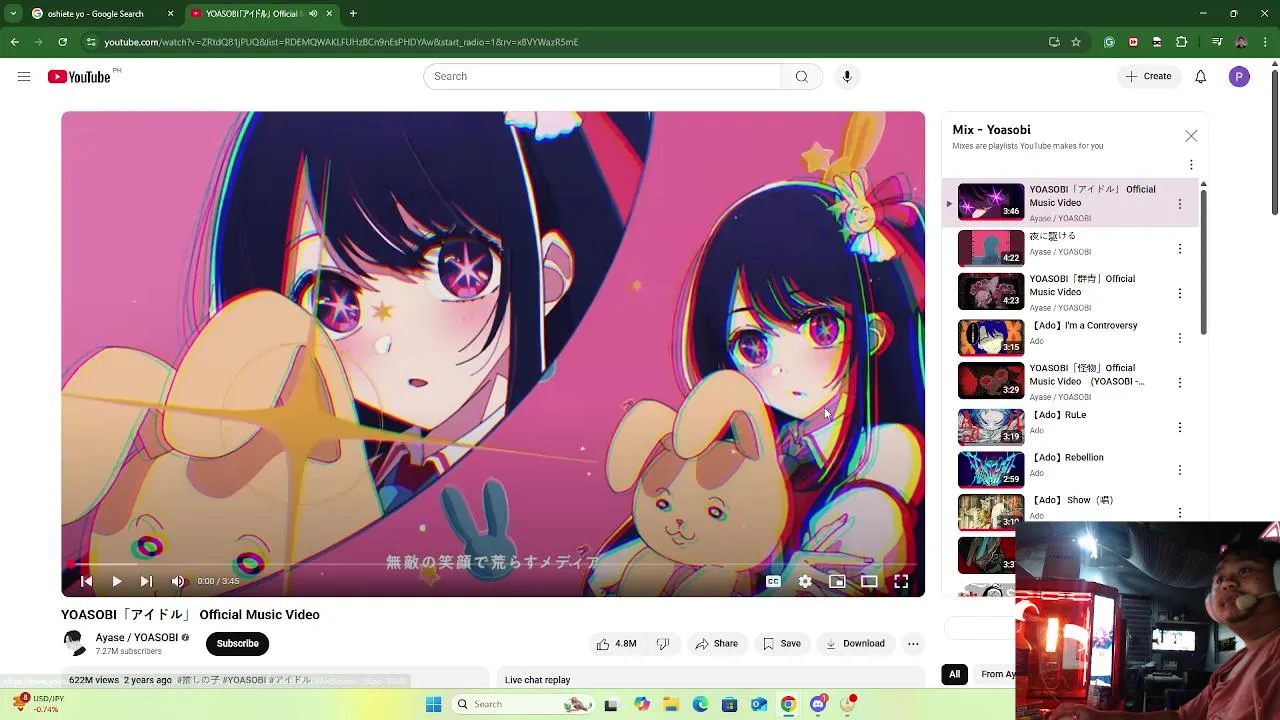The height and width of the screenshot is (720, 1280).
Task: Open a new browser tab
Action: pos(353,14)
